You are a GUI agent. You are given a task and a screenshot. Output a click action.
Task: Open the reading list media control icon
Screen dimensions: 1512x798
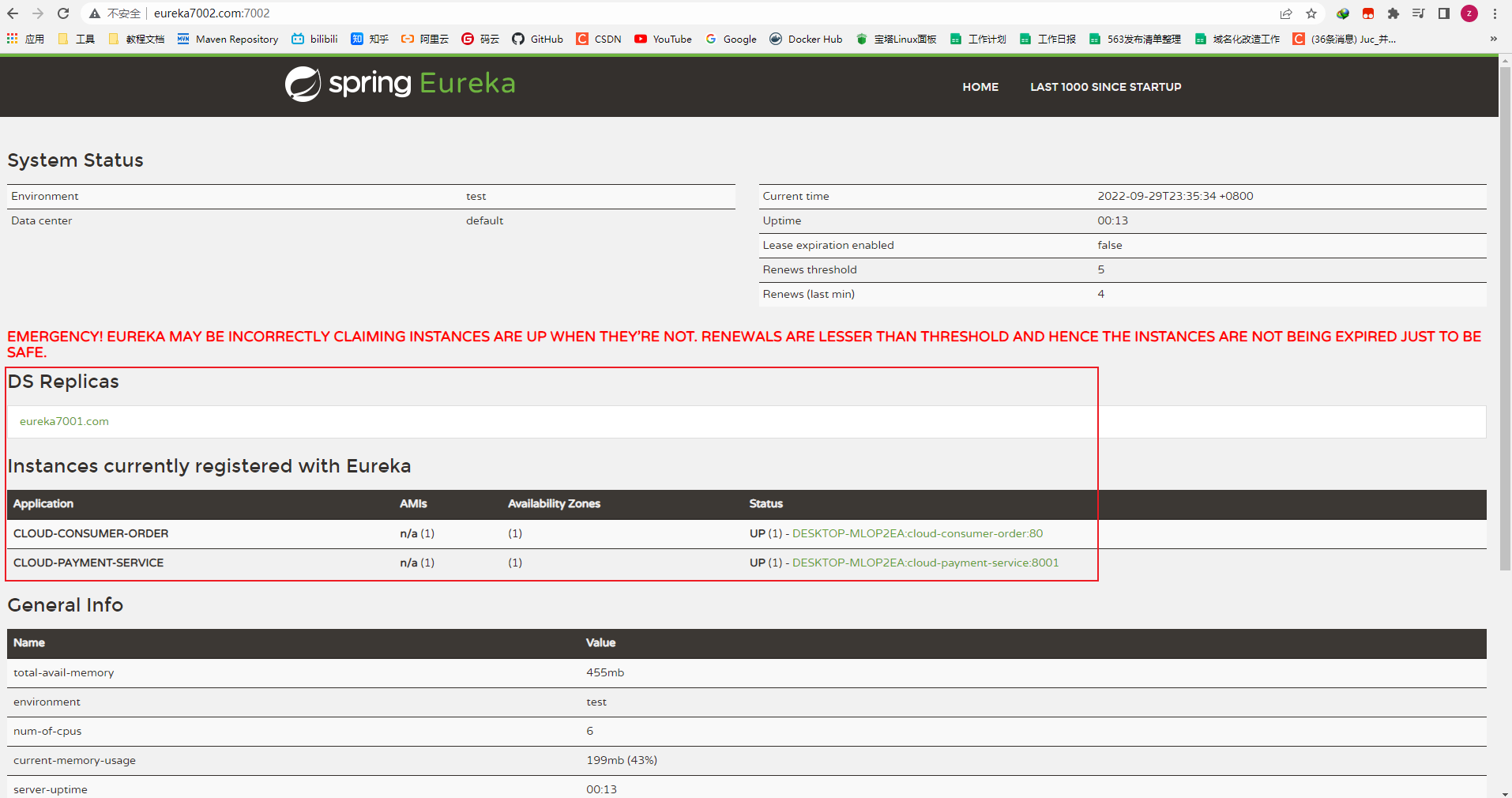(1419, 13)
